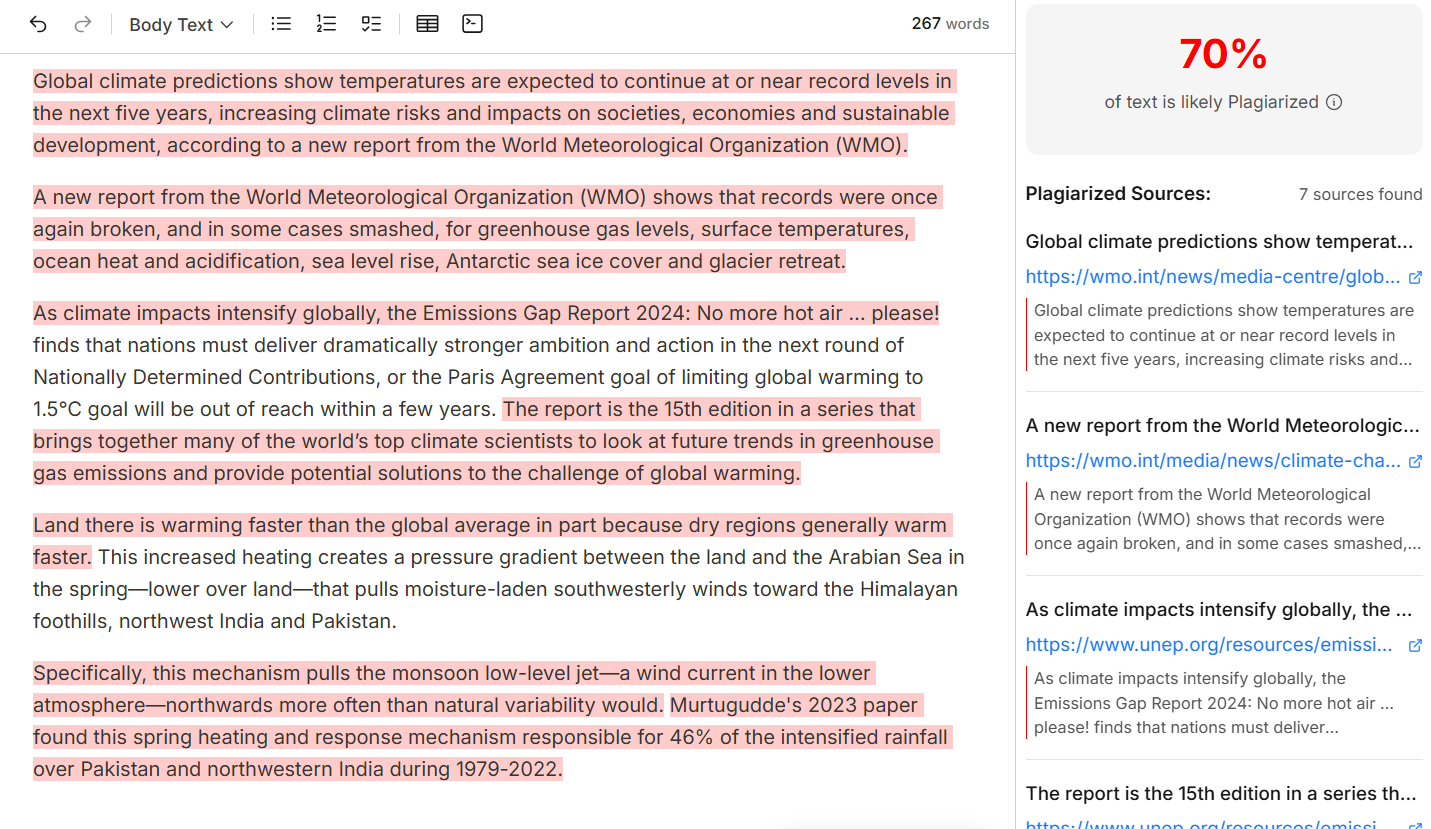Insert a bulleted list

coord(281,24)
